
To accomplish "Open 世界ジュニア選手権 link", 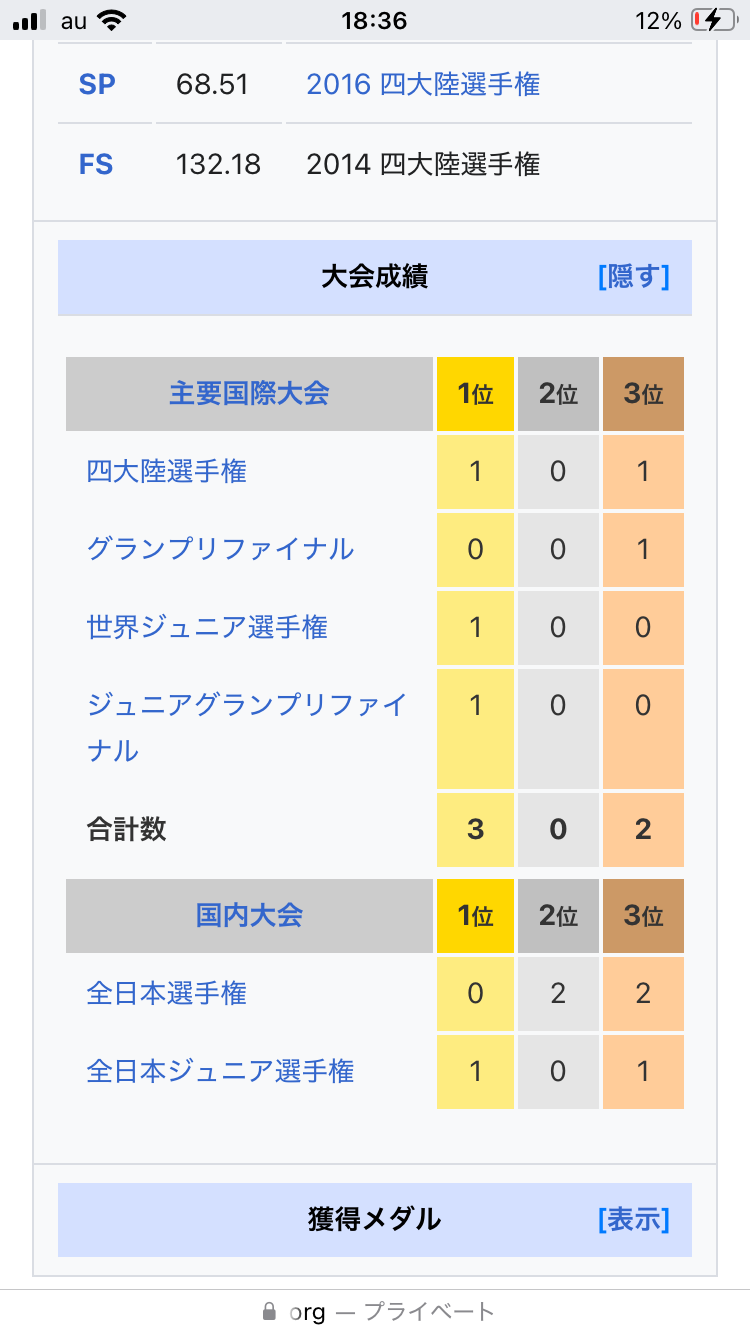I will point(207,627).
